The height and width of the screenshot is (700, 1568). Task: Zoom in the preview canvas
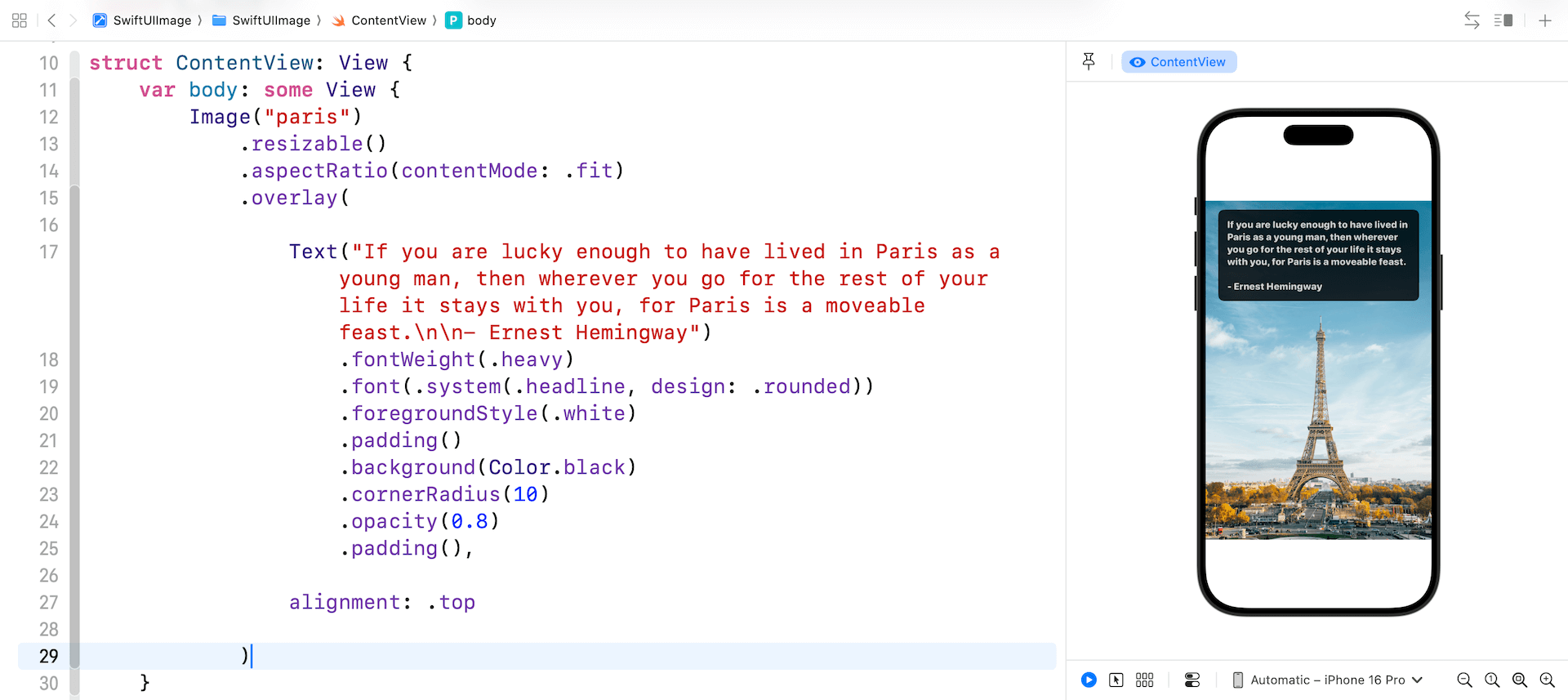1548,680
